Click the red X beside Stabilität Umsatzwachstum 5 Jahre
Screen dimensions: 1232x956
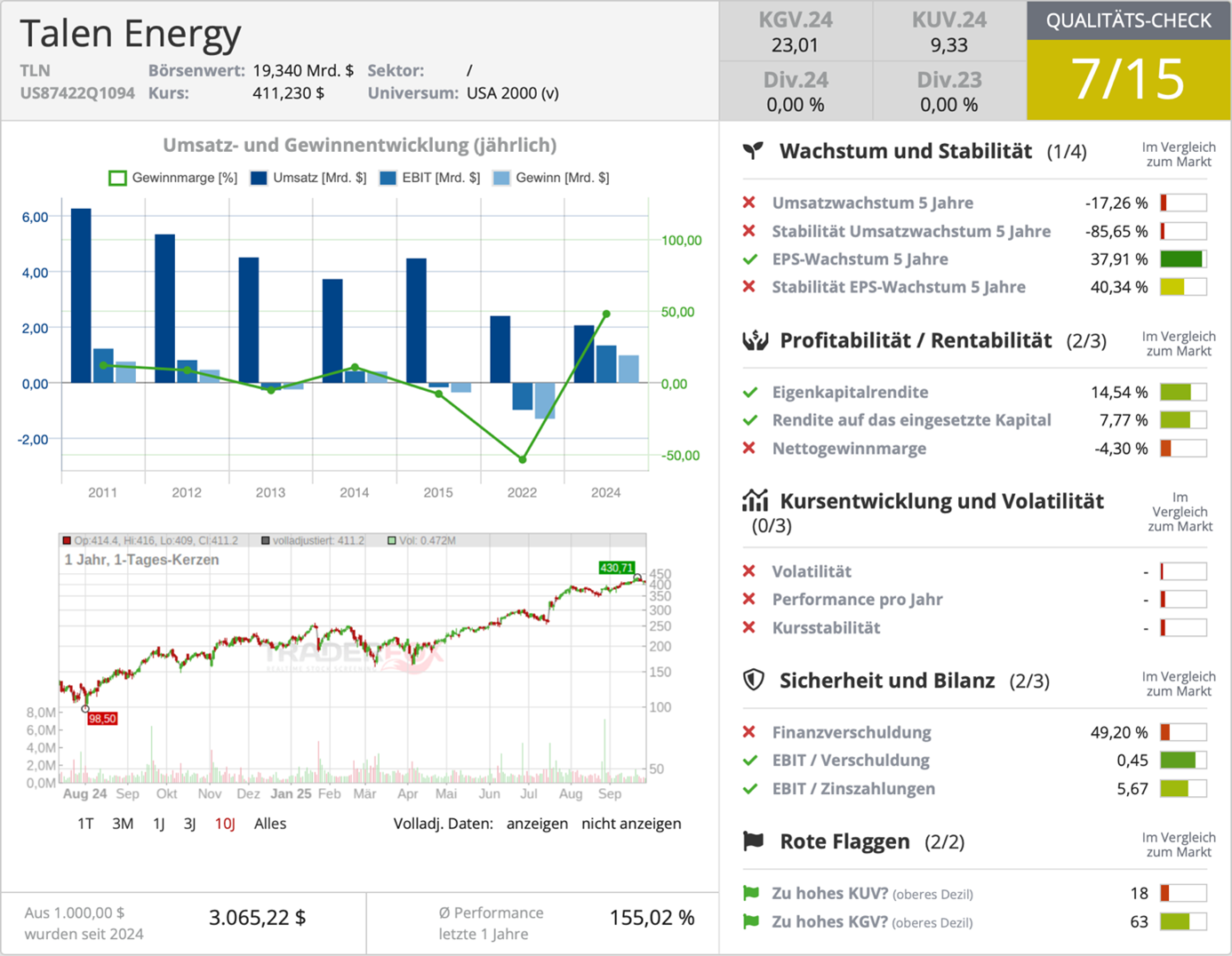pyautogui.click(x=749, y=231)
